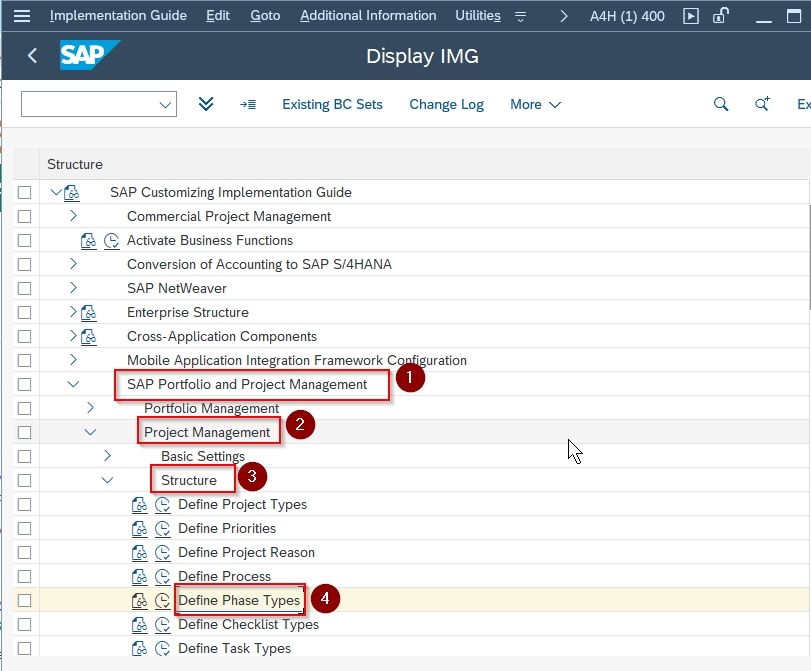Run the Define Checklist Types activity icon
The width and height of the screenshot is (811, 671).
point(162,624)
